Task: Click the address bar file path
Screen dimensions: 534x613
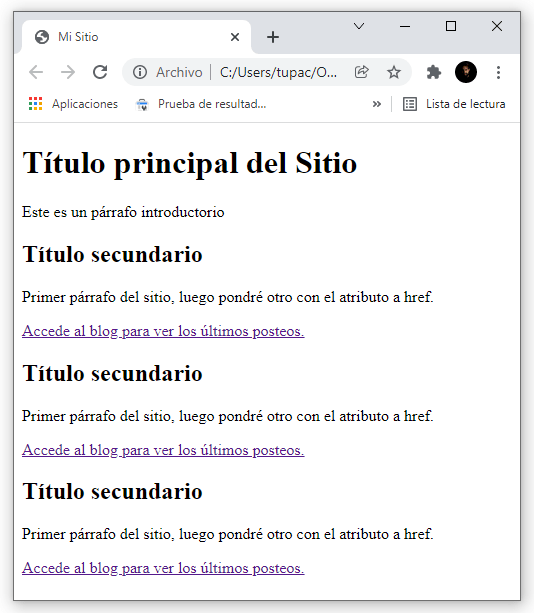Action: point(278,72)
